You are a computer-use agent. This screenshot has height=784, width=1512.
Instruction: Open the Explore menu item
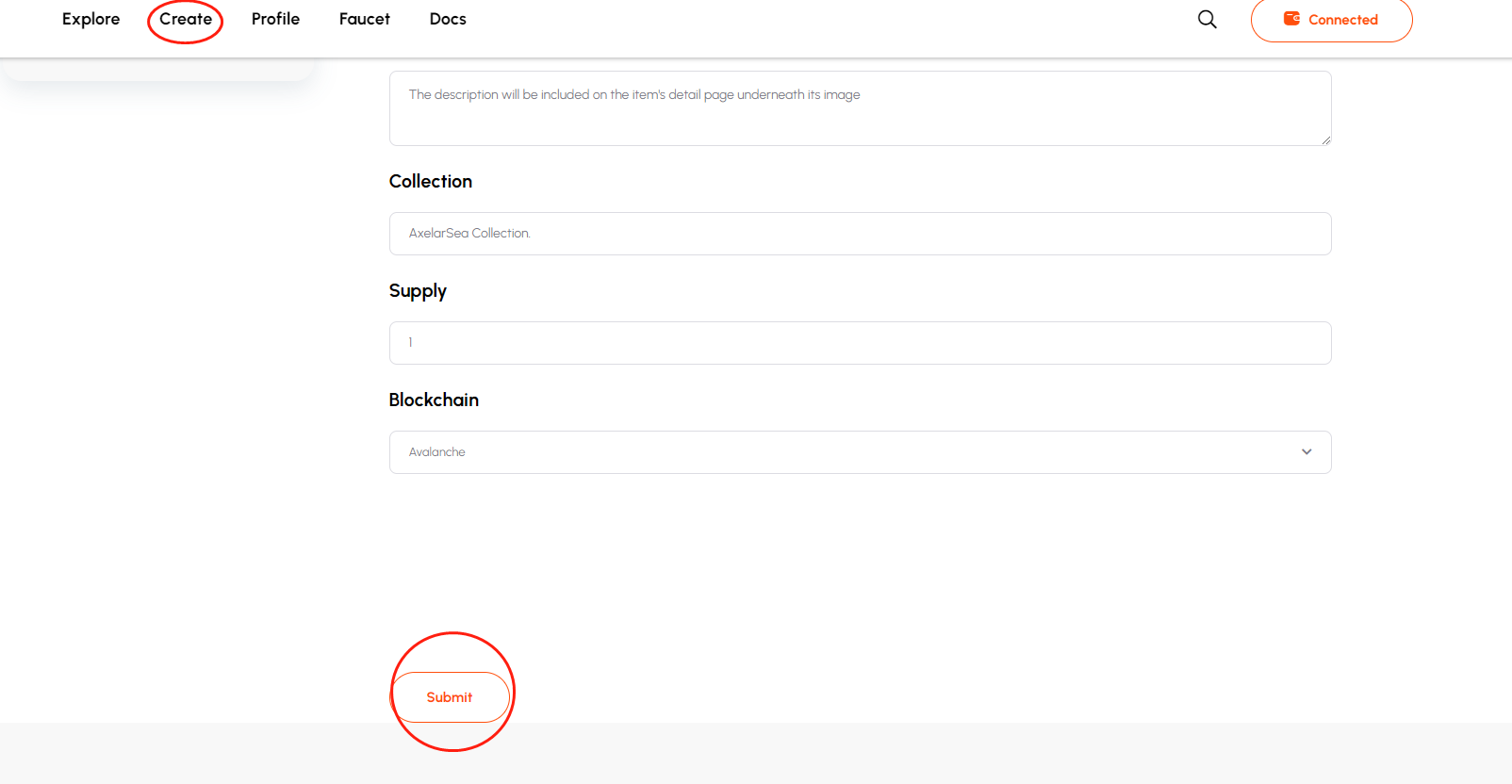[x=90, y=19]
